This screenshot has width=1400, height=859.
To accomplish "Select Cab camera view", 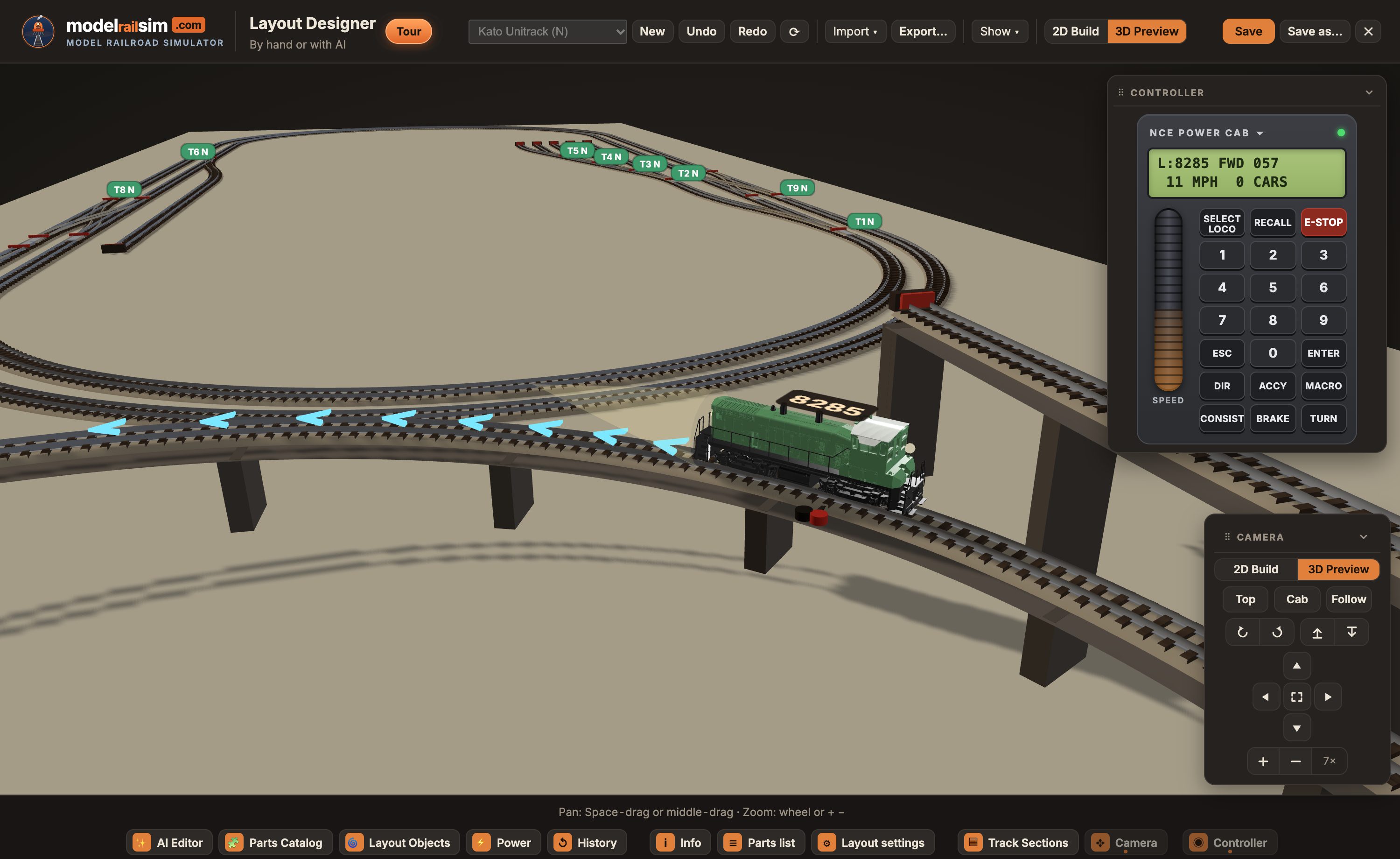I will click(x=1296, y=599).
